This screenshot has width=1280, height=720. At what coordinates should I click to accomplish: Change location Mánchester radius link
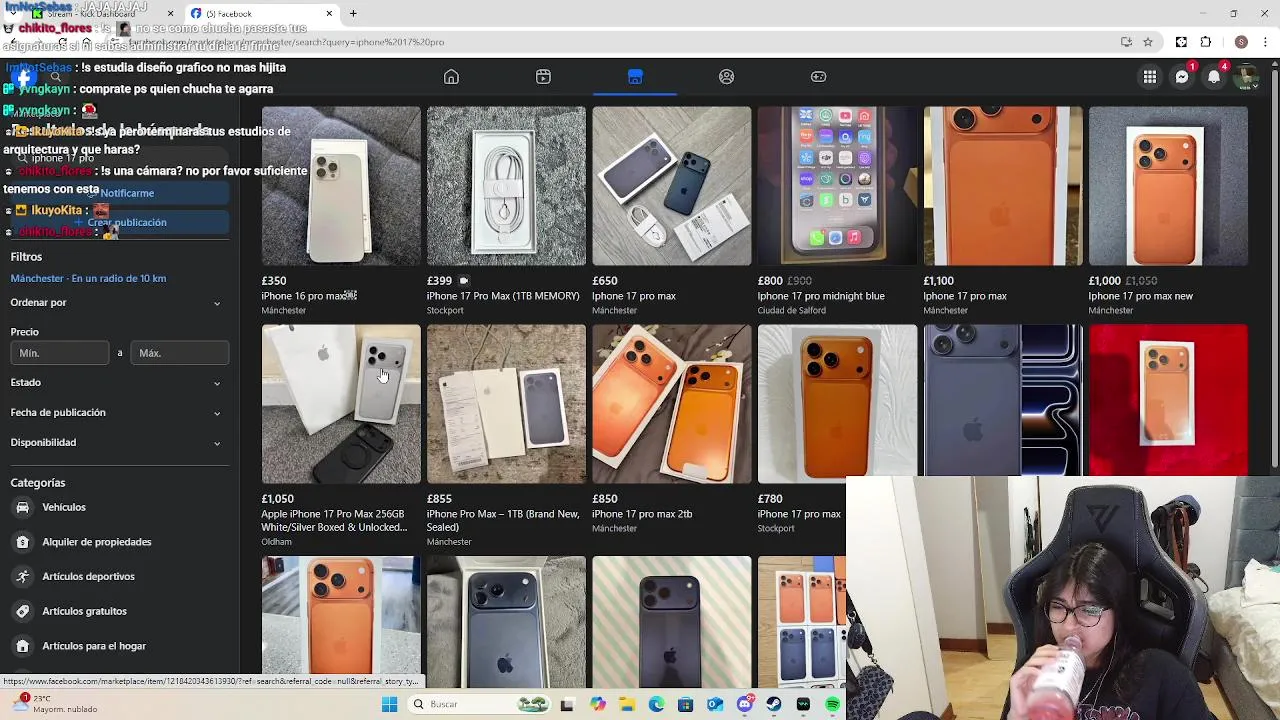[x=88, y=278]
